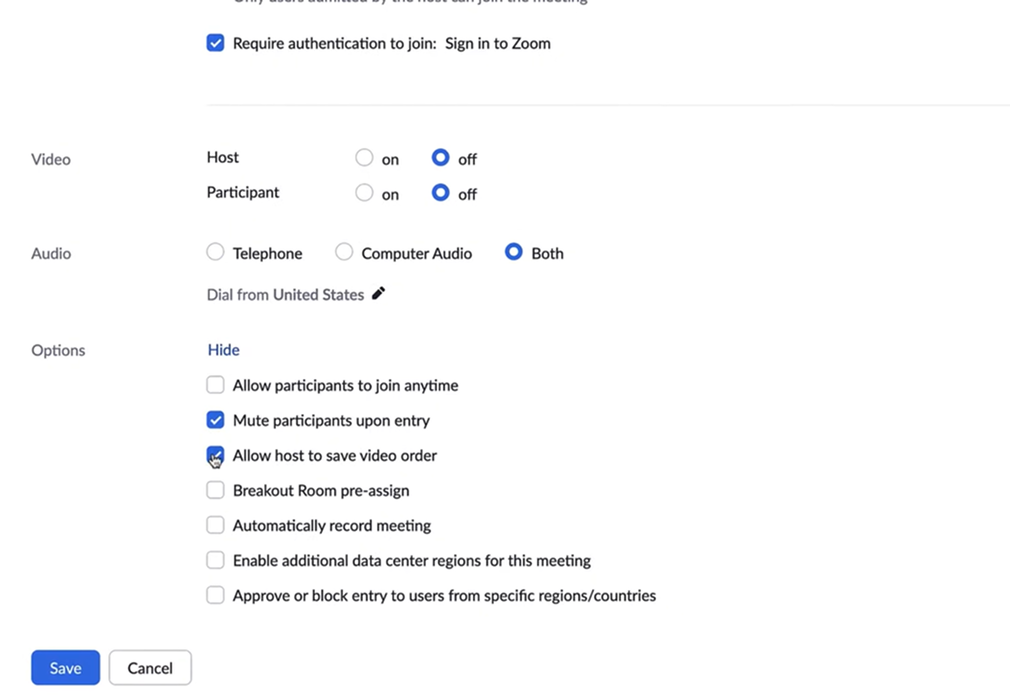Check Approve or block entry by regions
Screen dimensions: 1010x699
pyautogui.click(x=215, y=595)
